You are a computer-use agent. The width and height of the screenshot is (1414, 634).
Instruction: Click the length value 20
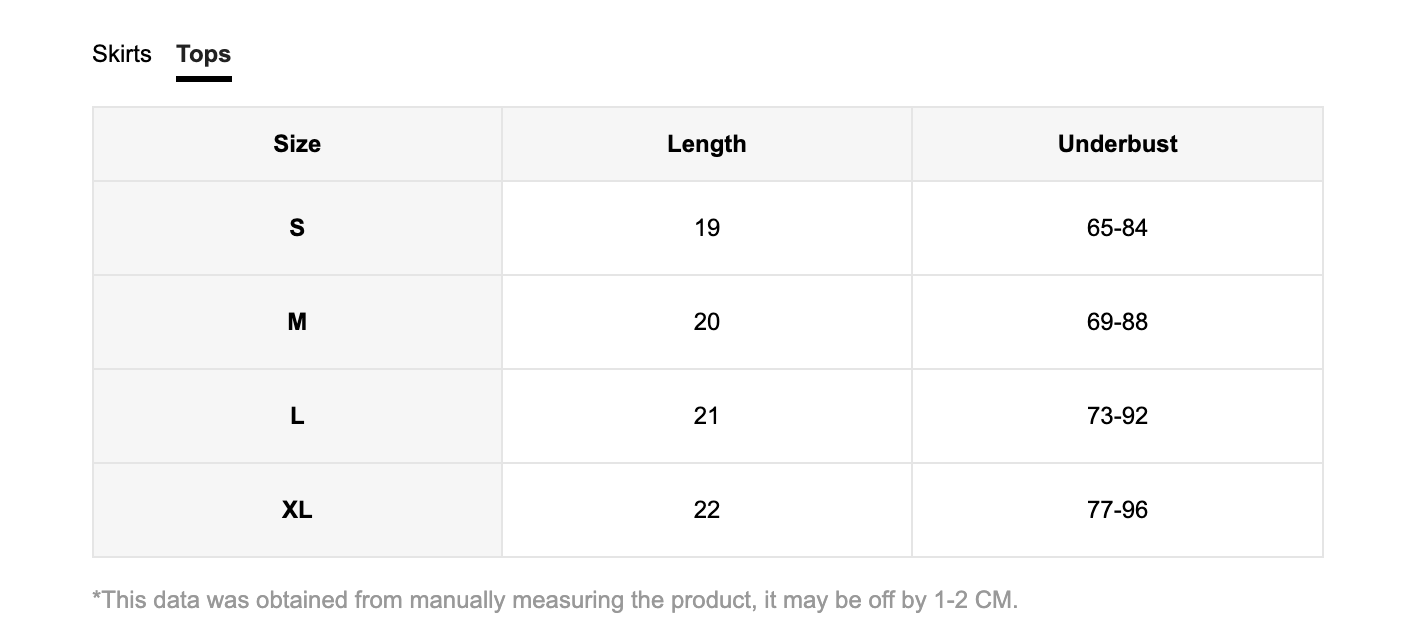tap(707, 322)
